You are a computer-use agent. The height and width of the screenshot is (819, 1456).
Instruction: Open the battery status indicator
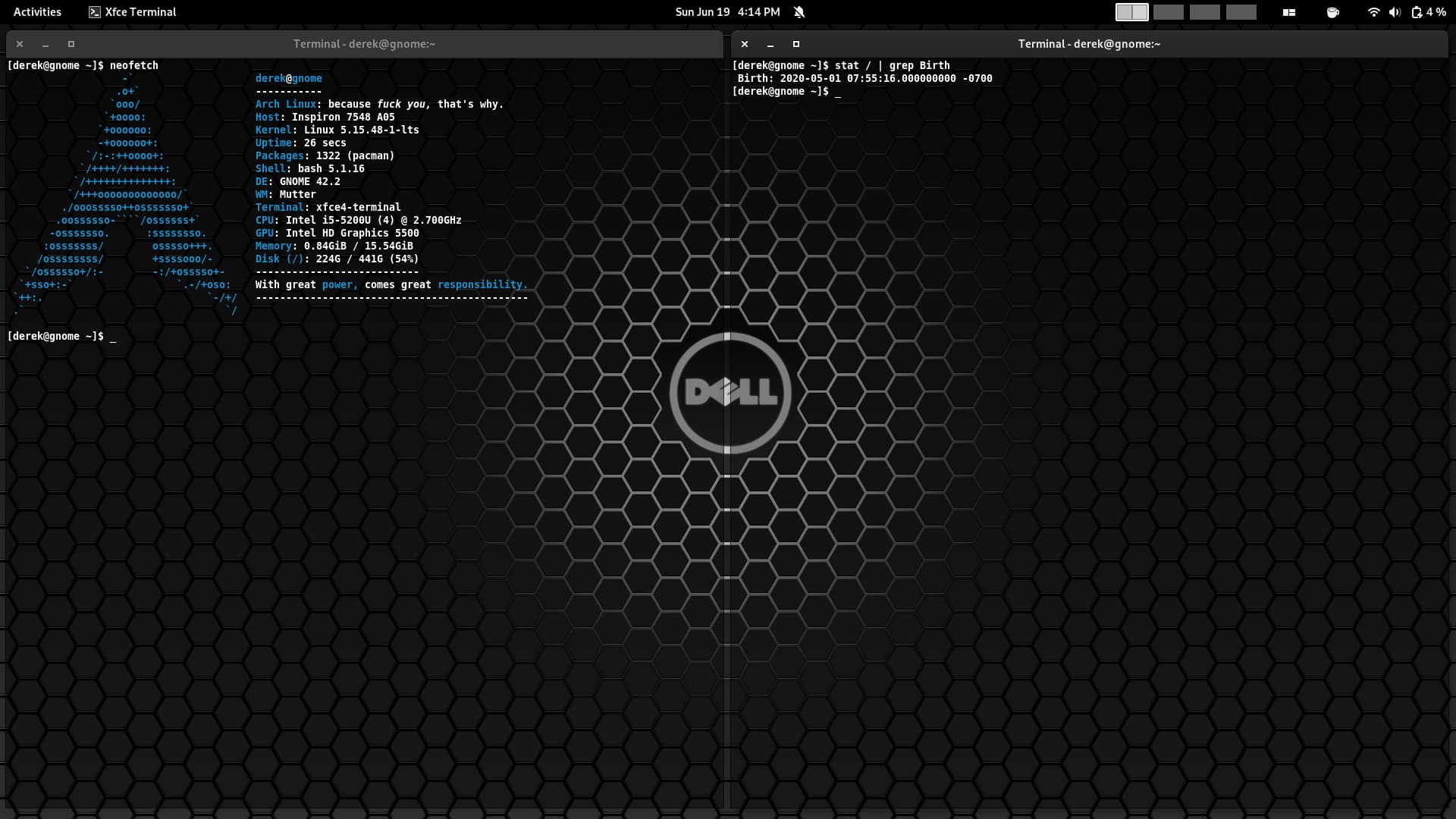tap(1427, 12)
